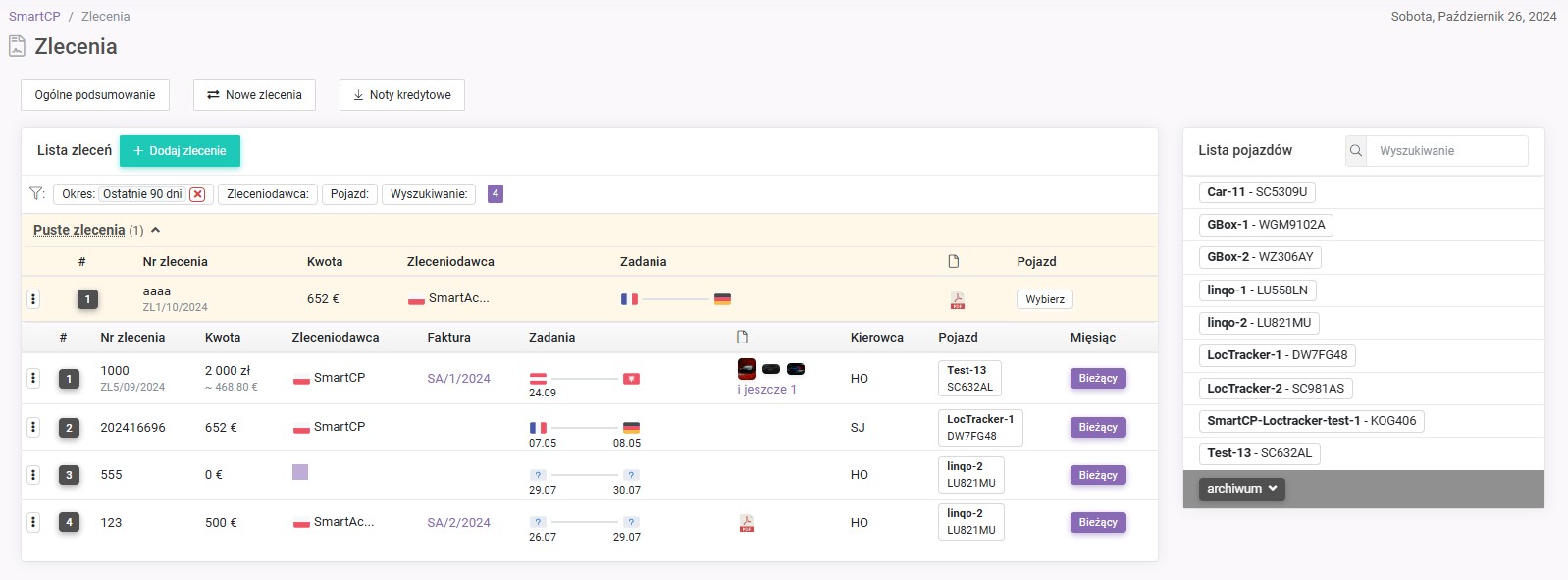1568x580 pixels.
Task: Remove the Ostatnie 90 dni period filter
Action: pyautogui.click(x=197, y=194)
